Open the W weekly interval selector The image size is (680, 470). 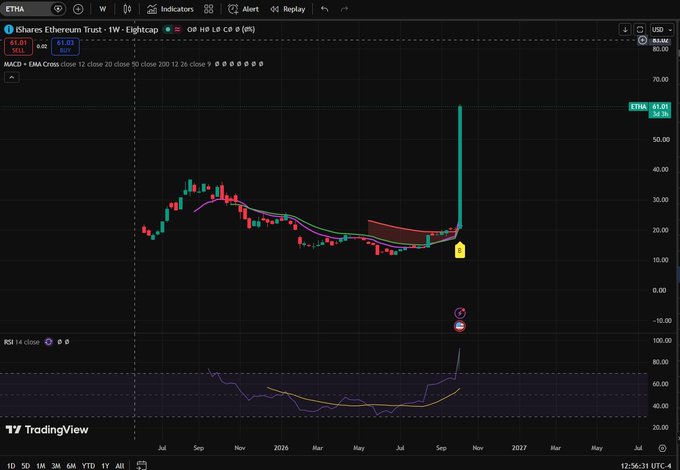click(103, 9)
